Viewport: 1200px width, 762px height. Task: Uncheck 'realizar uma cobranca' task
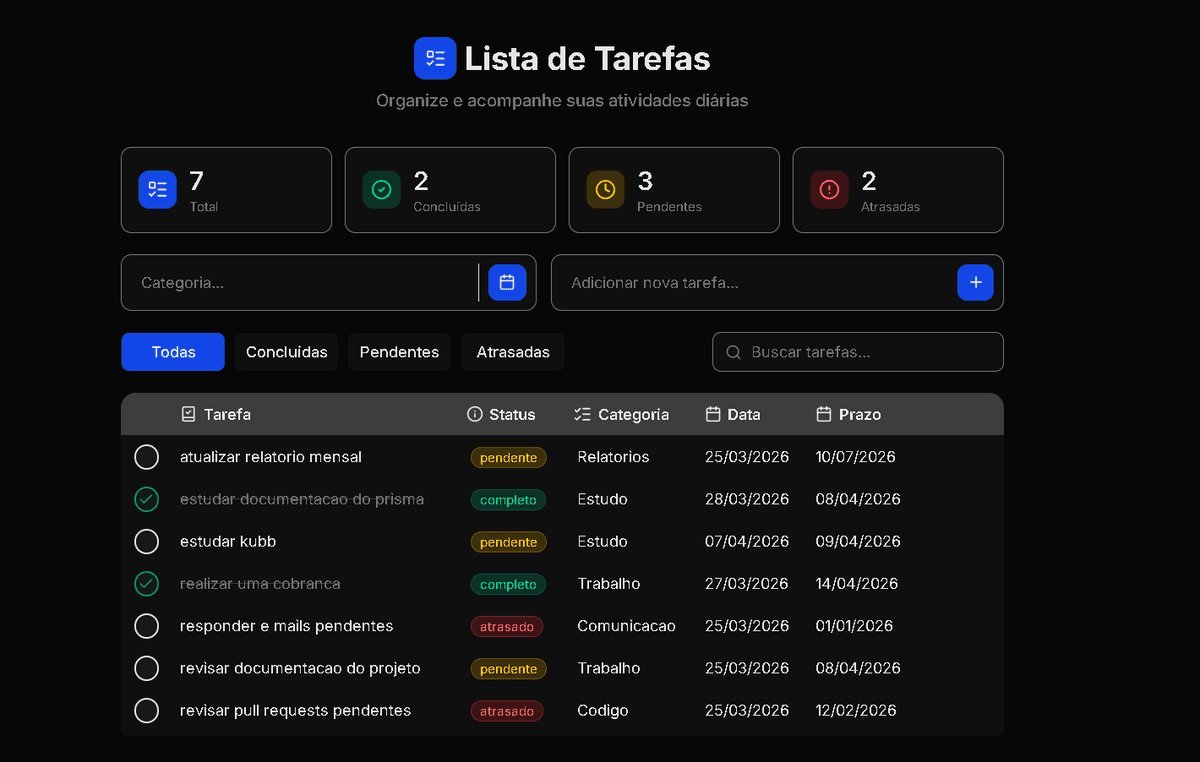pos(146,584)
